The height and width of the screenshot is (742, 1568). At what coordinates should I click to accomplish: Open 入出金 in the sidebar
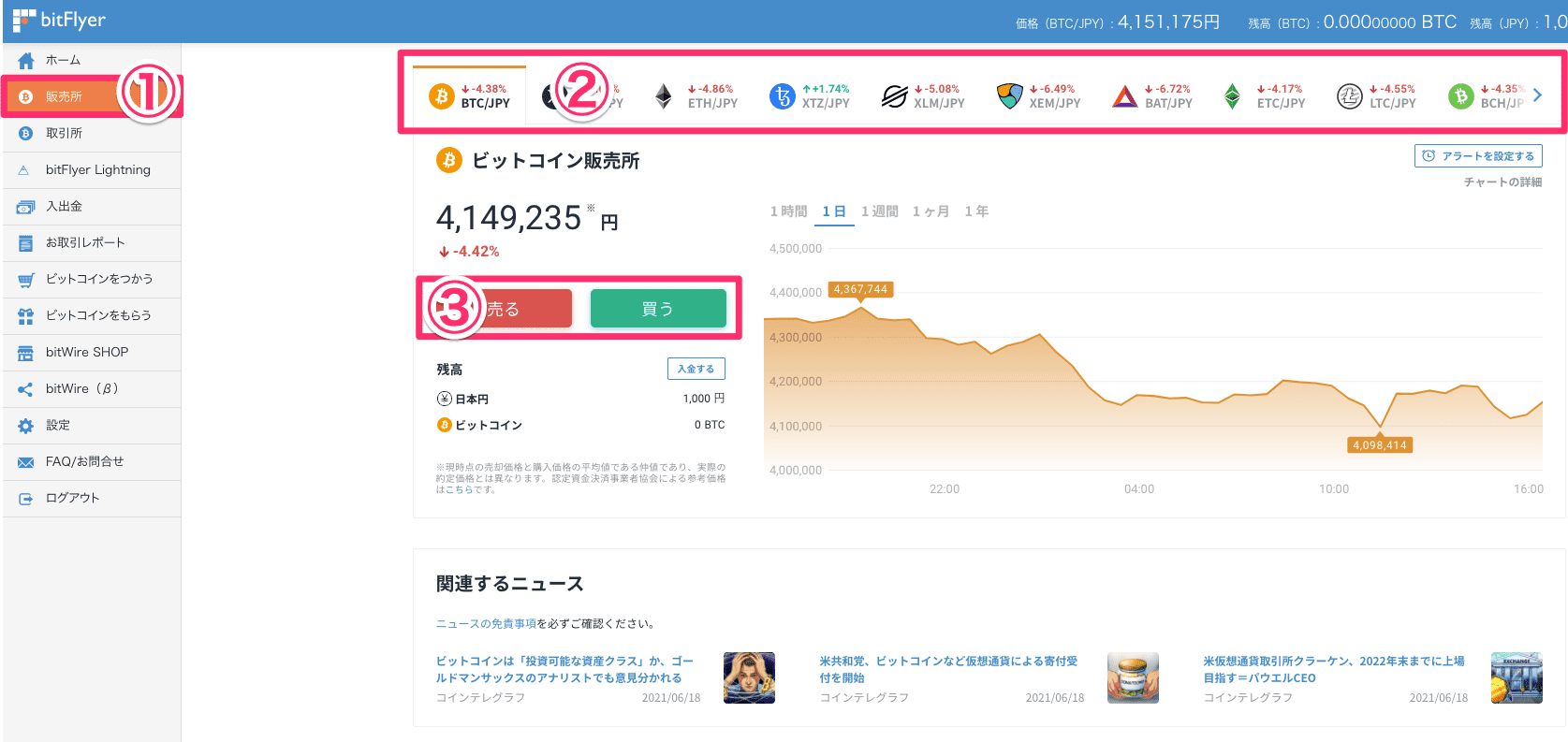click(92, 206)
